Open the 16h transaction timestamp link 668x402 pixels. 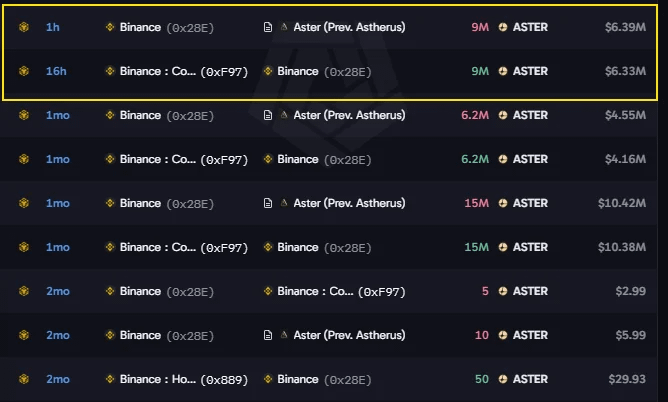tap(56, 71)
